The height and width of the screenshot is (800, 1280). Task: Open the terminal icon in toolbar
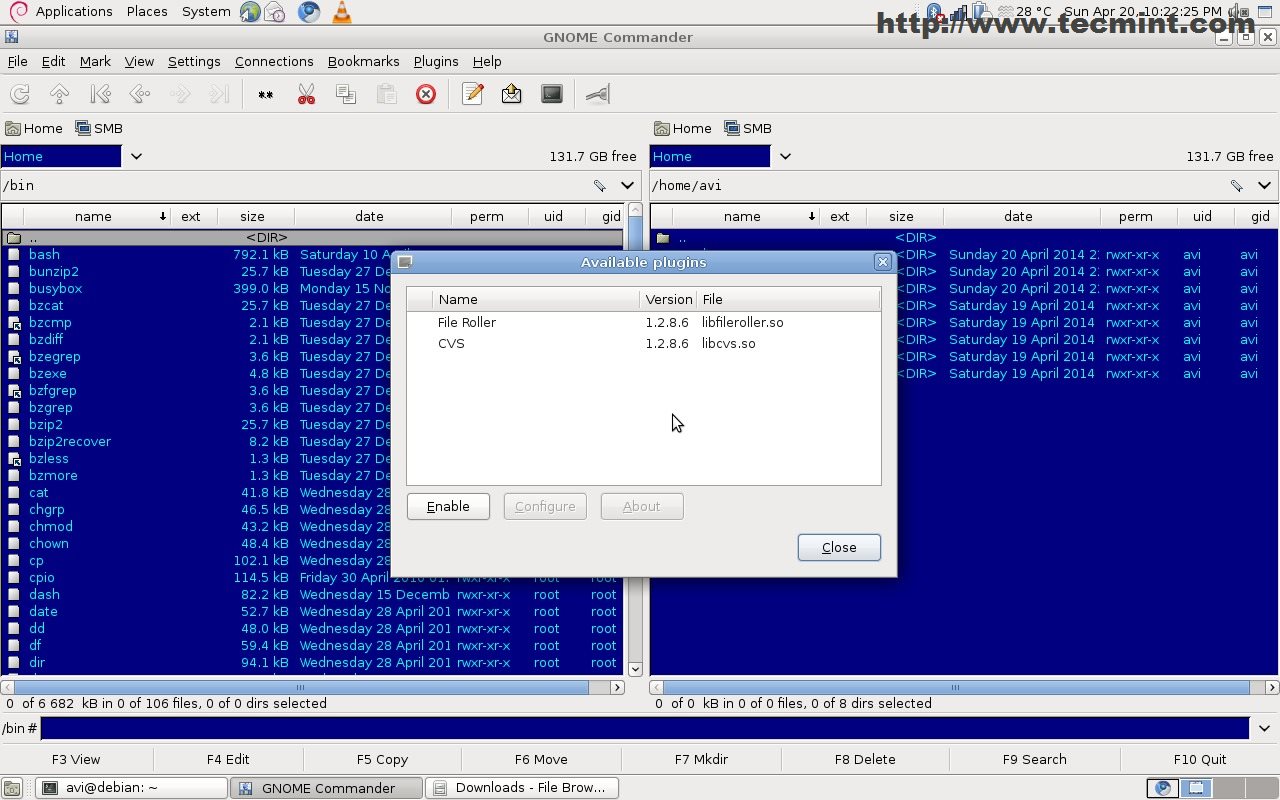coord(552,94)
